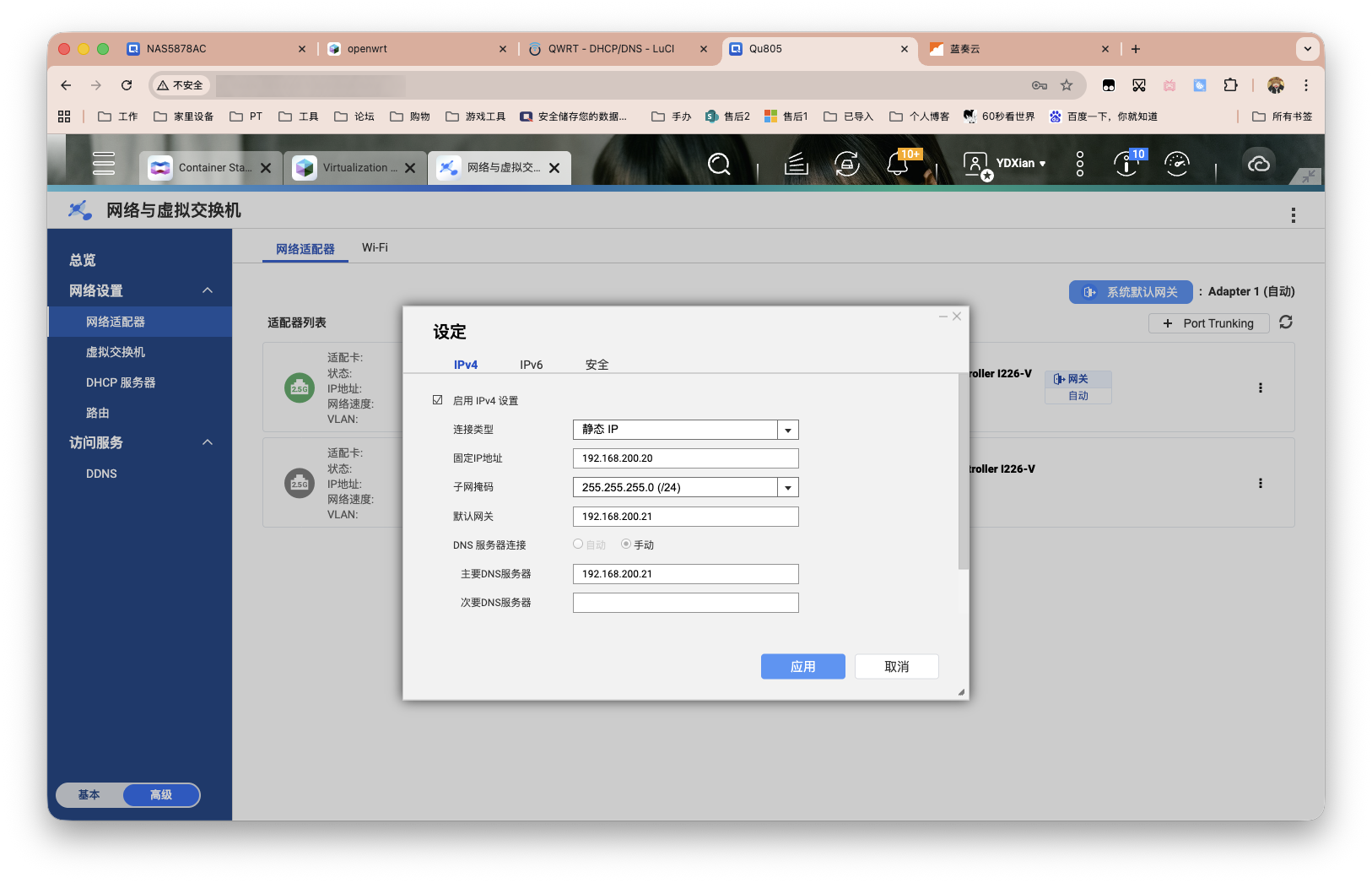The image size is (1372, 883).
Task: Open the 子网掩码 dropdown
Action: tap(787, 488)
